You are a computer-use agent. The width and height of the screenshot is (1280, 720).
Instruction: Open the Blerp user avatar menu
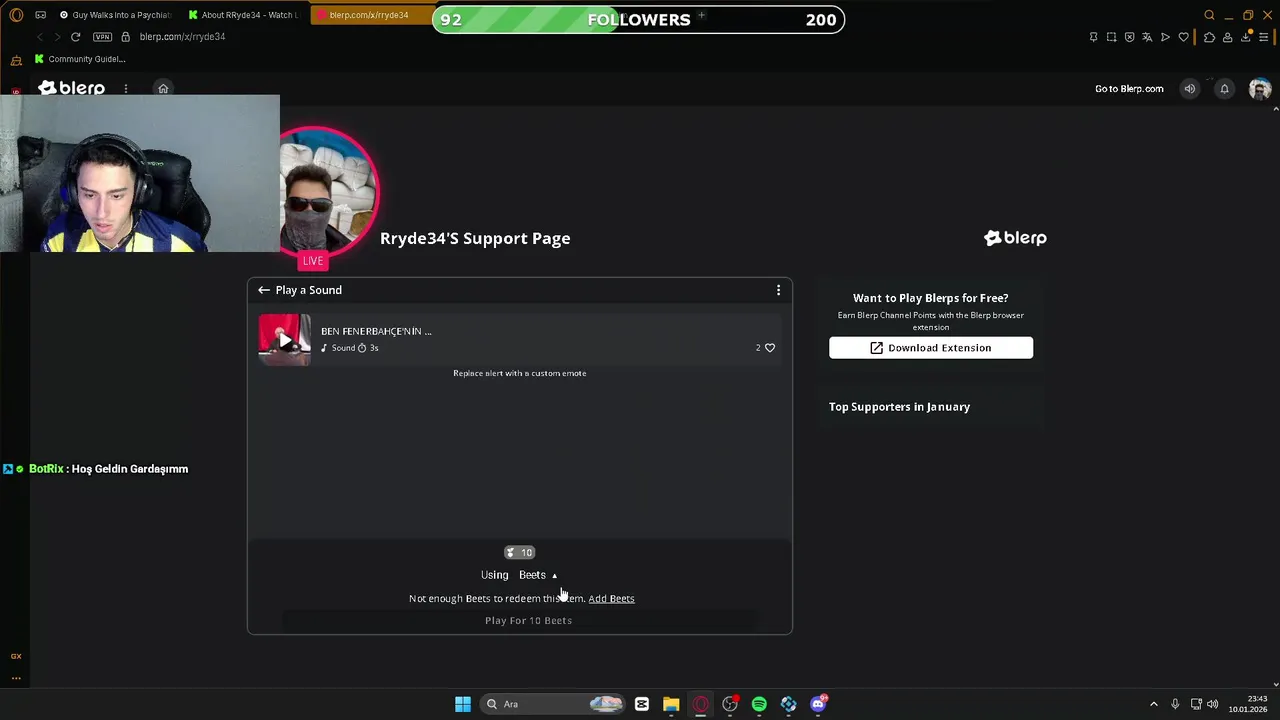click(1260, 89)
